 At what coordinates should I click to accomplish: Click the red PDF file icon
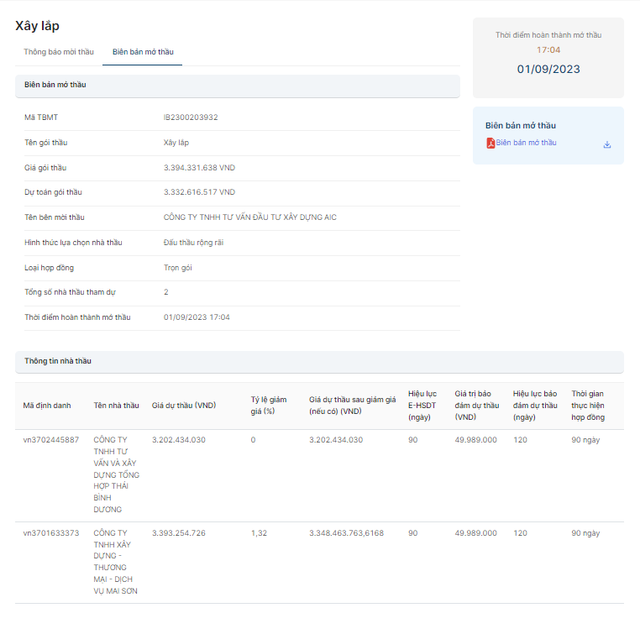[x=490, y=144]
